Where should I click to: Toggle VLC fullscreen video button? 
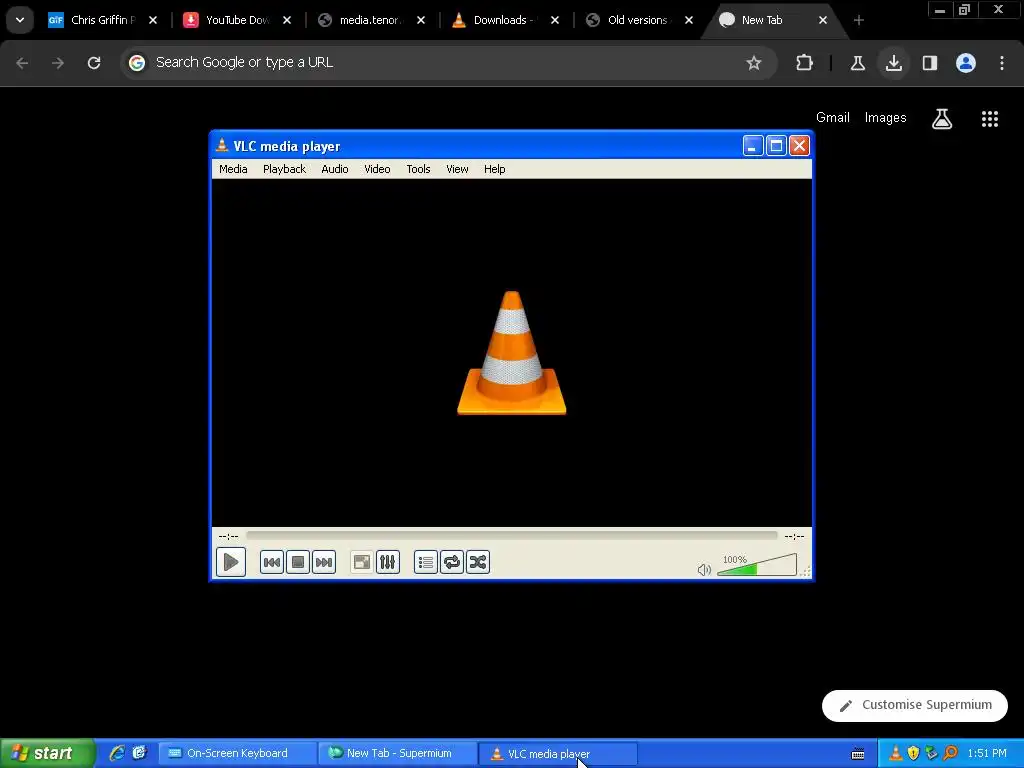[x=361, y=562]
